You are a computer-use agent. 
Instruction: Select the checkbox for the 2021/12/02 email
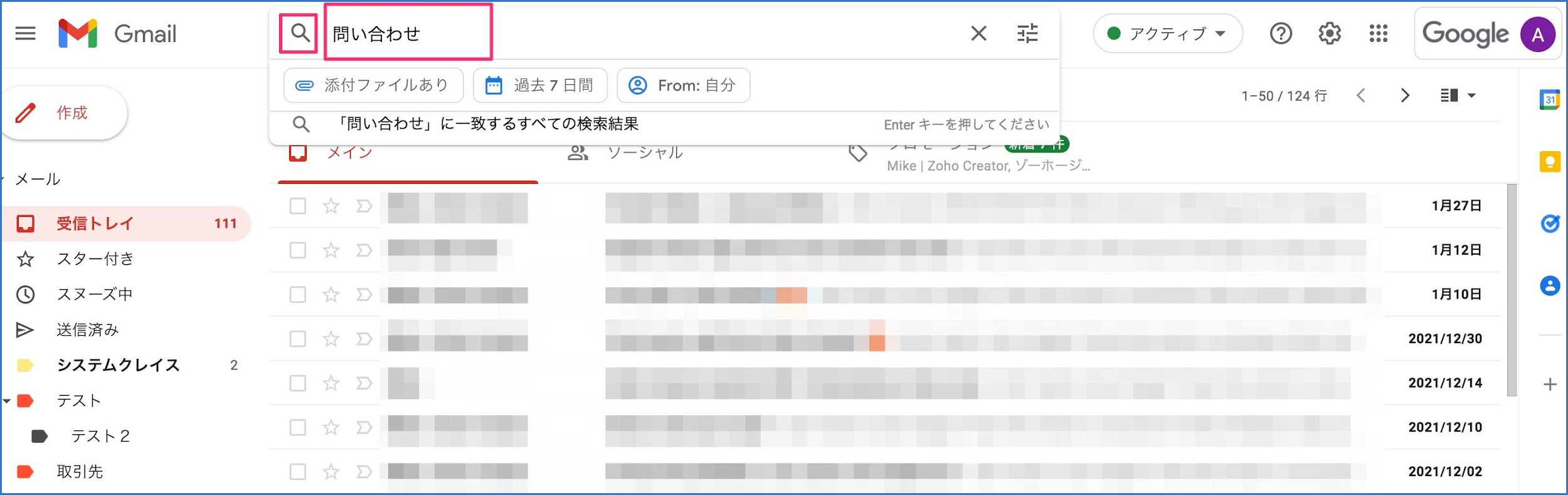coord(298,471)
